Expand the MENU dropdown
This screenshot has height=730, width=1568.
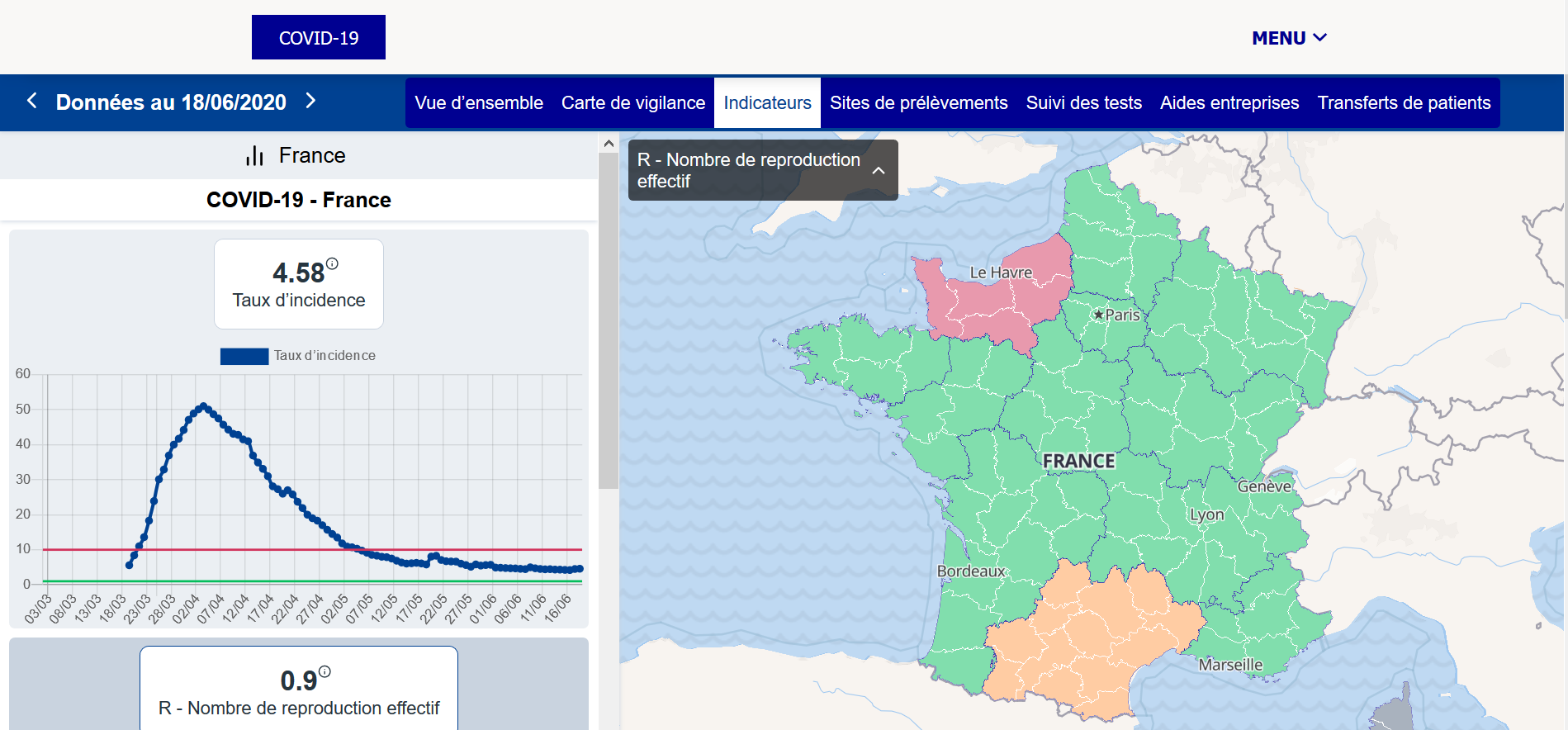1289,38
